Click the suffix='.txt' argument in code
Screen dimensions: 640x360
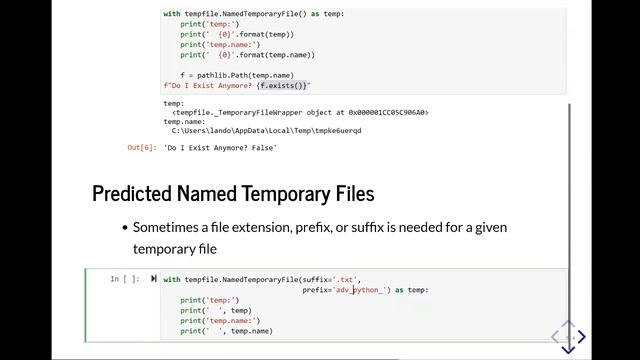(329, 280)
